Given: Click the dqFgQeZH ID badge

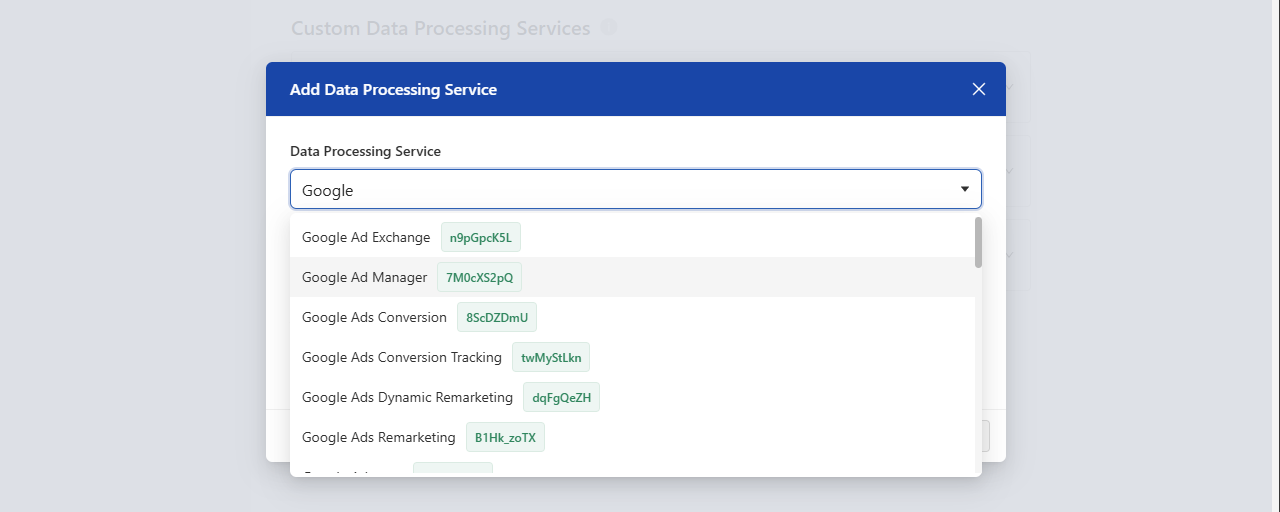Looking at the screenshot, I should (x=562, y=397).
